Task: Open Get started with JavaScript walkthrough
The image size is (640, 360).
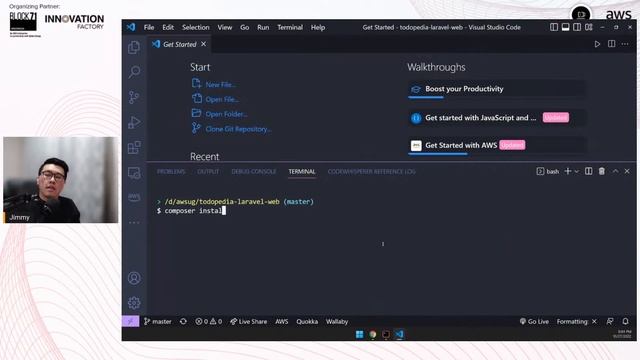Action: 497,118
